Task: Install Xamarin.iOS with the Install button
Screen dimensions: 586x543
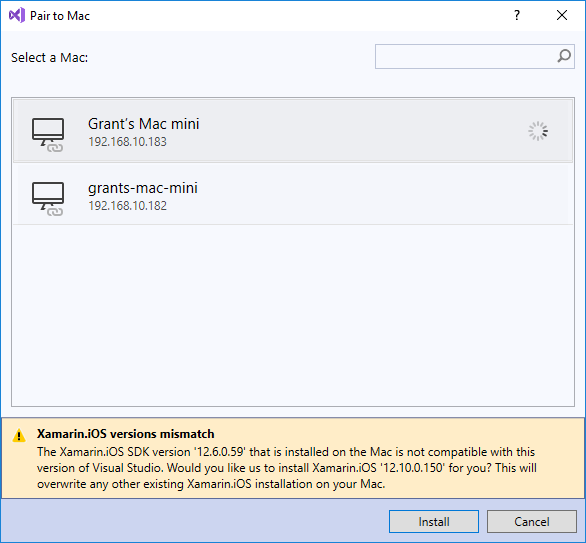Action: pyautogui.click(x=434, y=521)
